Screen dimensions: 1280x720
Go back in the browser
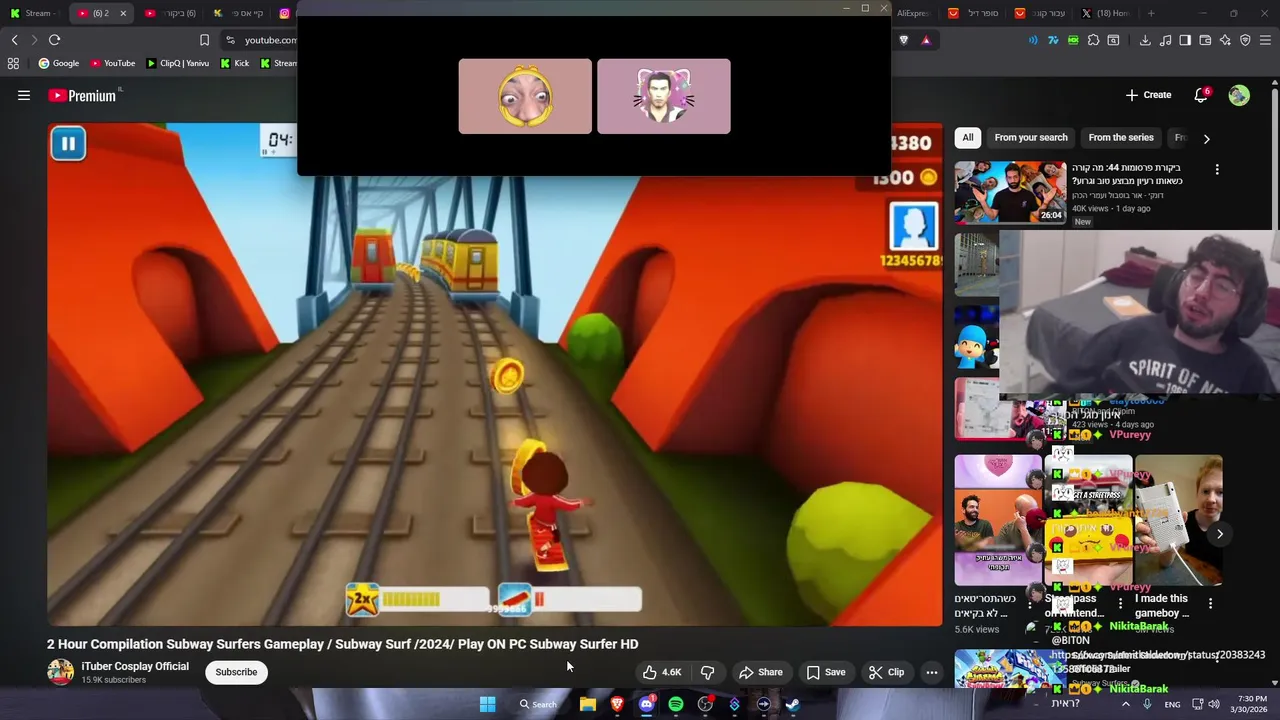click(14, 40)
